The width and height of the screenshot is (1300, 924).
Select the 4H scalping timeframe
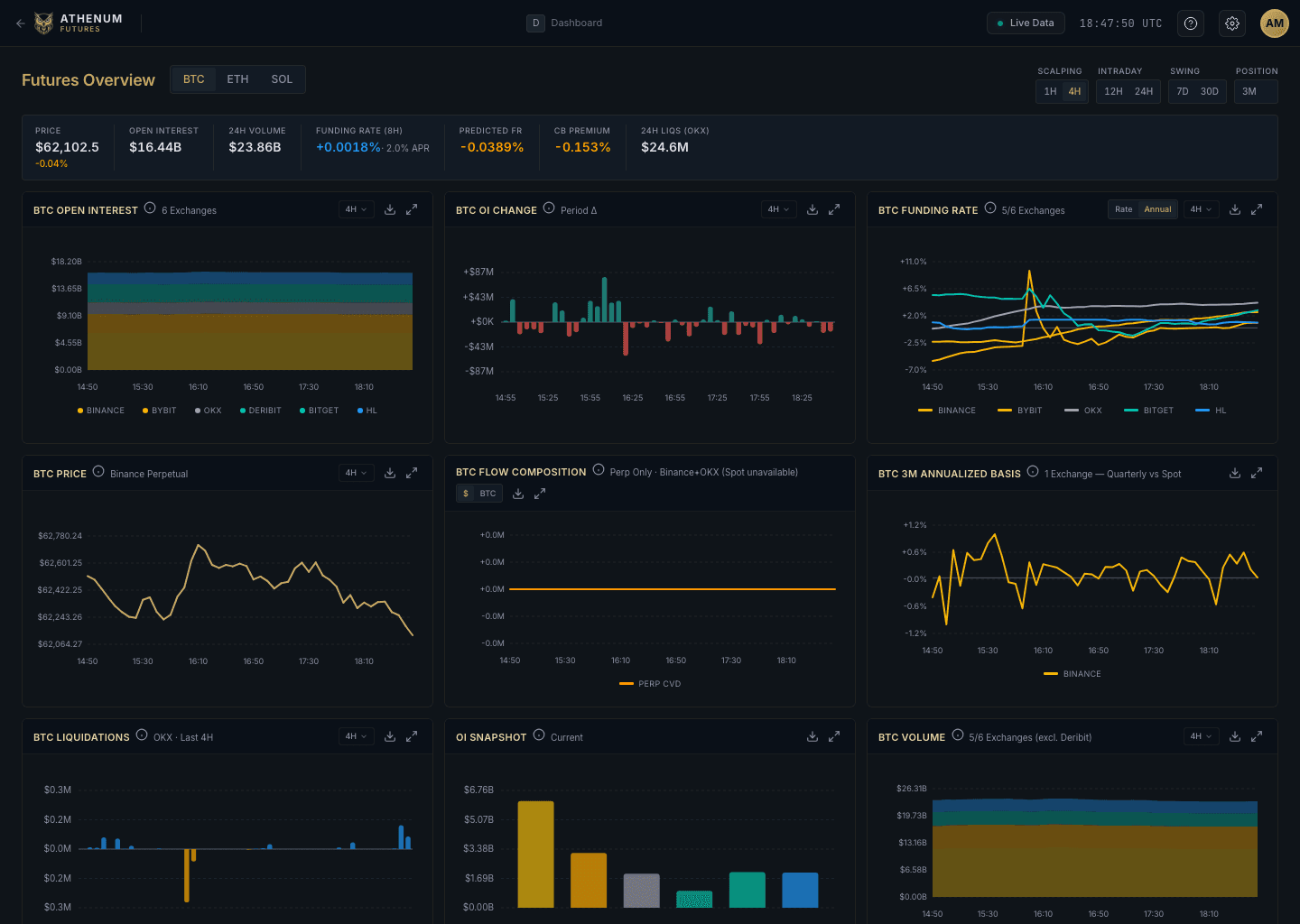pos(1074,91)
